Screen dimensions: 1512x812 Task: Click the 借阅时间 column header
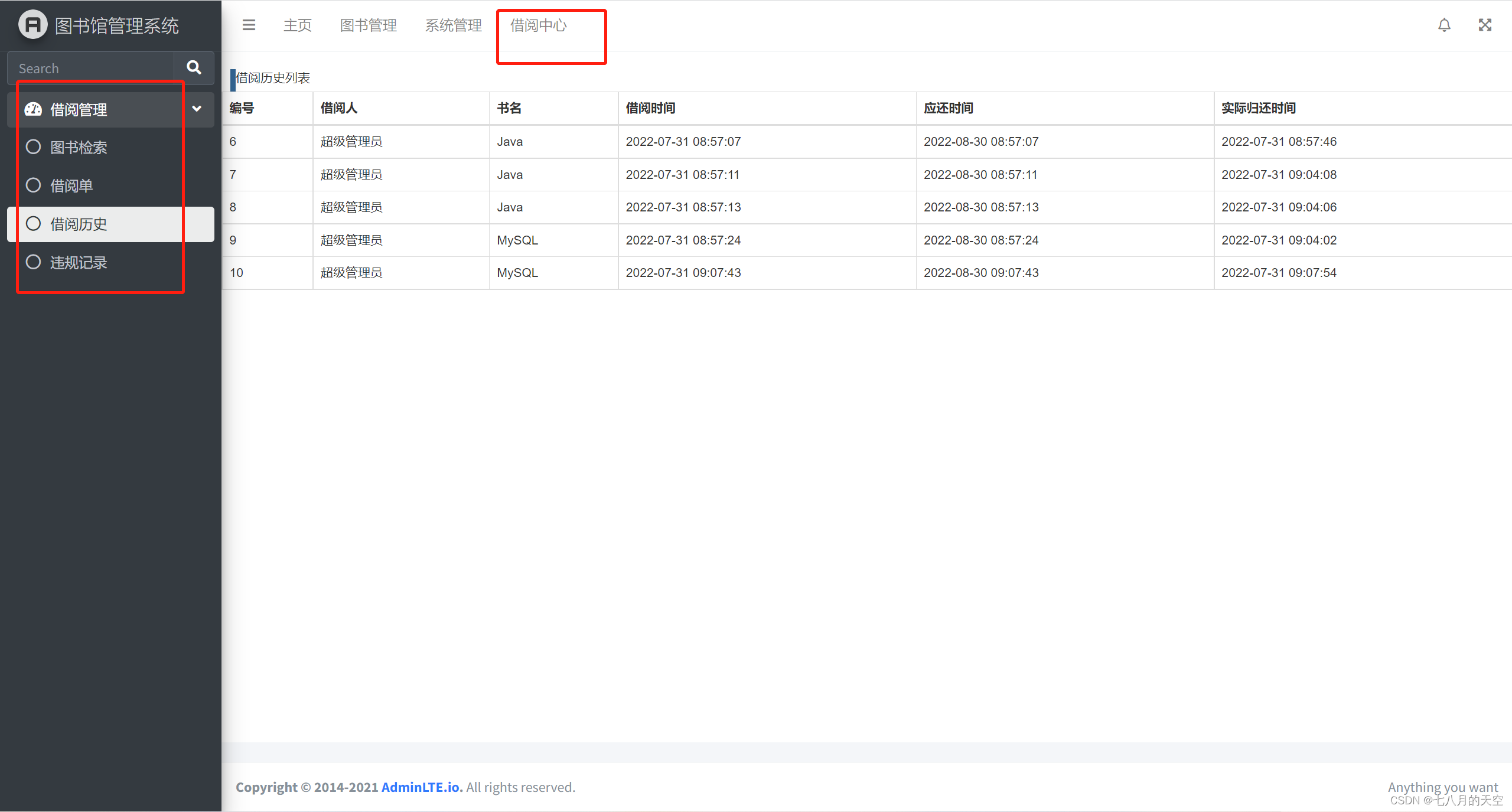650,108
